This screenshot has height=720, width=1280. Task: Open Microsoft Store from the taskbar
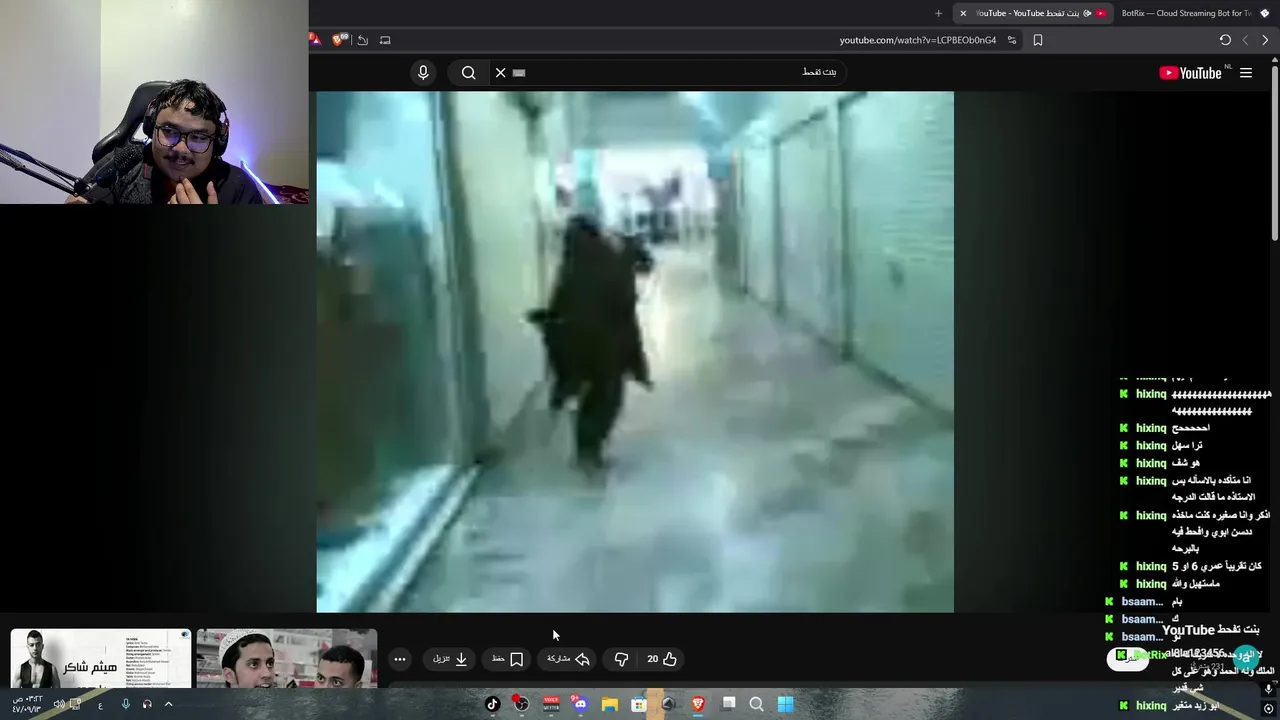point(639,704)
